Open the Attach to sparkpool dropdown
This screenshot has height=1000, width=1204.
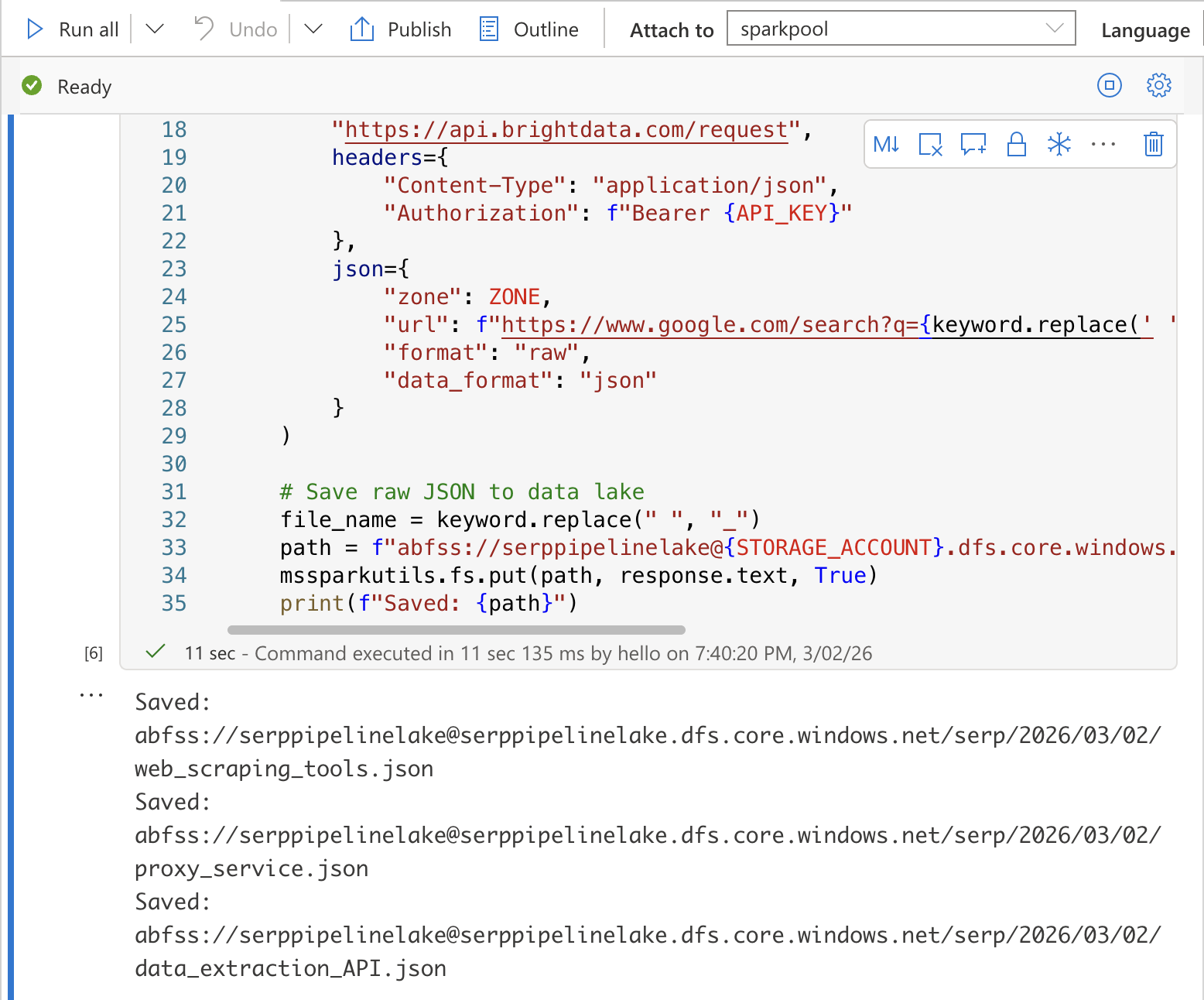tap(901, 29)
